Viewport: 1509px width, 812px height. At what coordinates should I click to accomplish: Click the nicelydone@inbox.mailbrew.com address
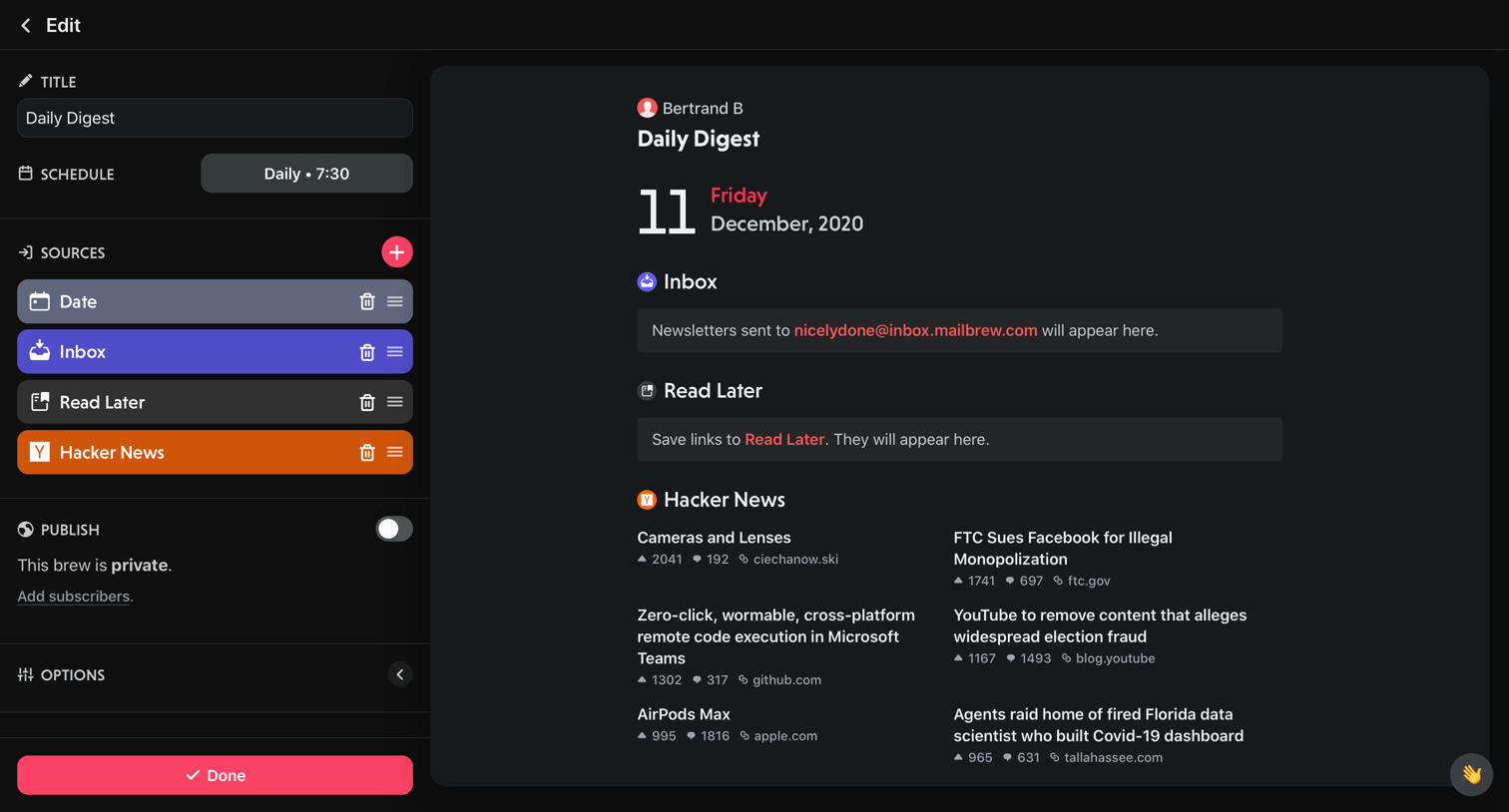click(x=915, y=330)
